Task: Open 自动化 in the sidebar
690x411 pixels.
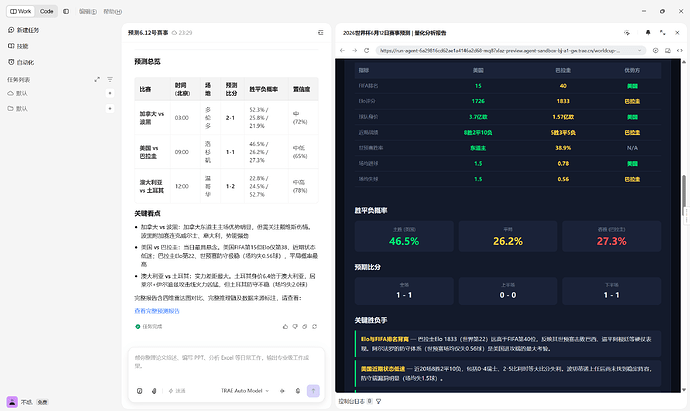Action: [21, 62]
